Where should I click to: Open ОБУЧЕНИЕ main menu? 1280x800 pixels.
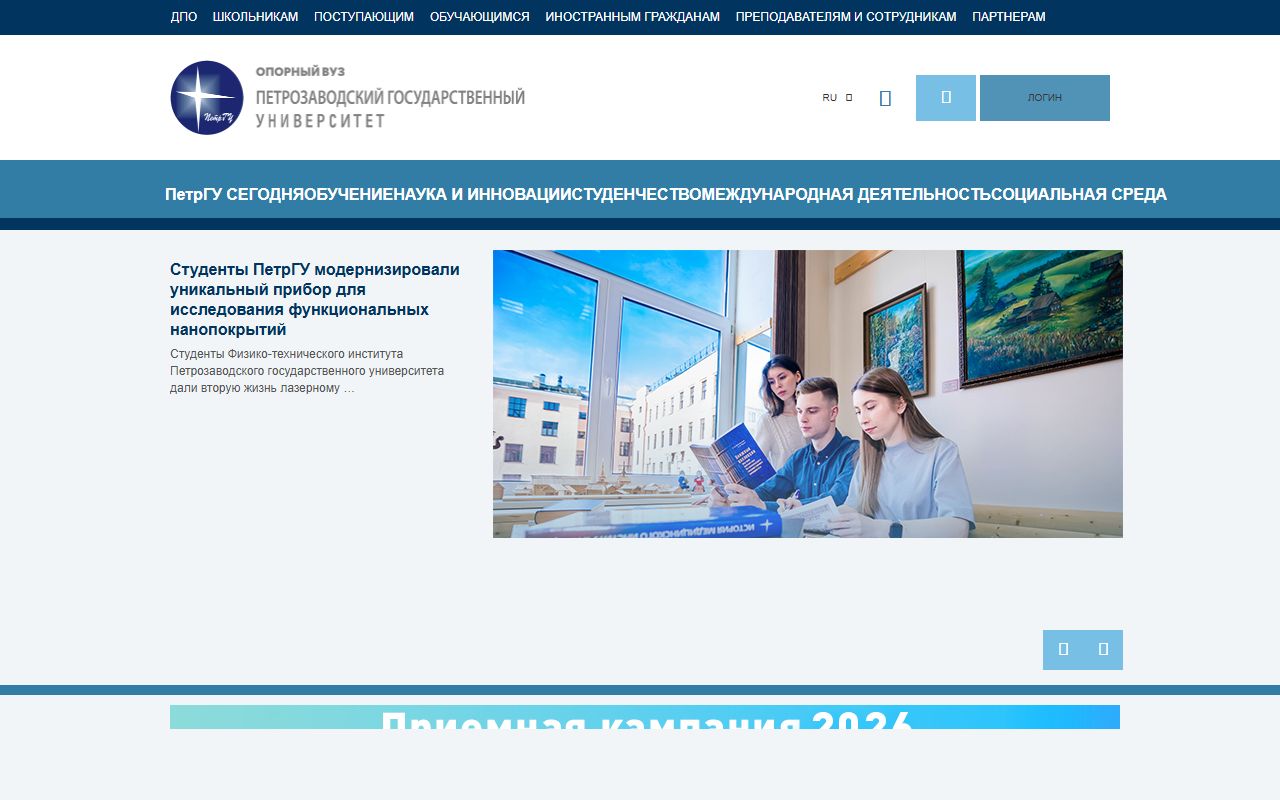[x=348, y=194]
